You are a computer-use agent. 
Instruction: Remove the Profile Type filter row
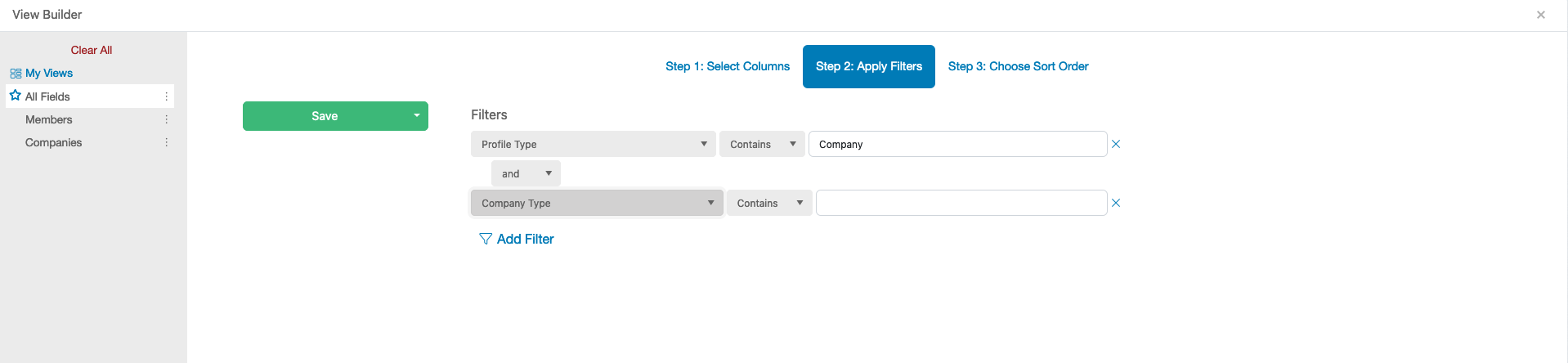(1116, 144)
